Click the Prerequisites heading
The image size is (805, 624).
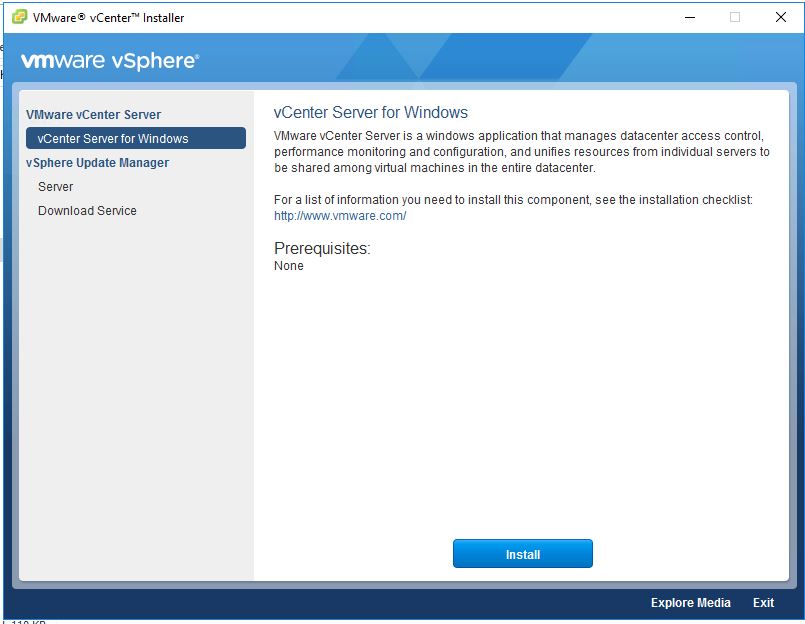click(x=322, y=249)
